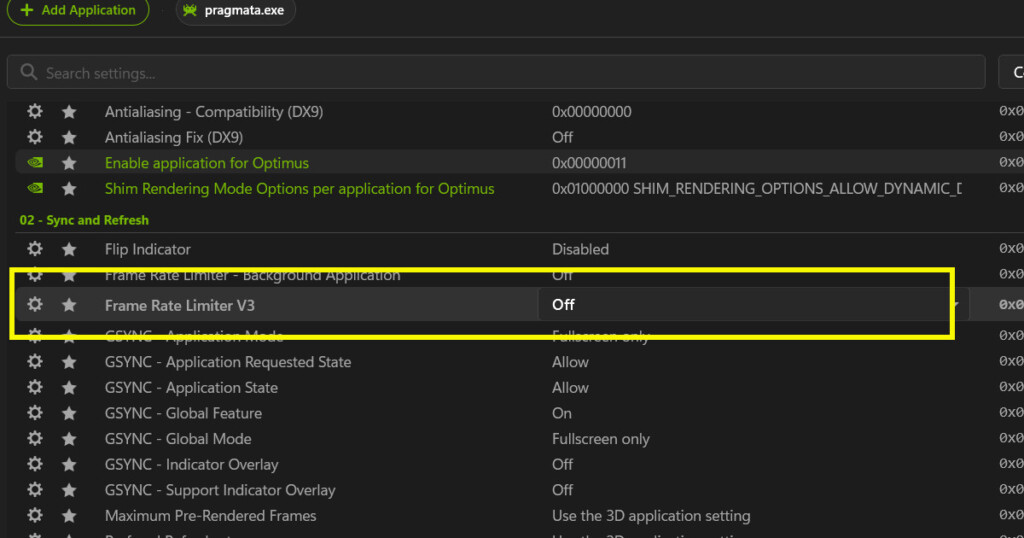1024x538 pixels.
Task: Click Allow value of GSYNC - Application State
Action: [x=570, y=387]
